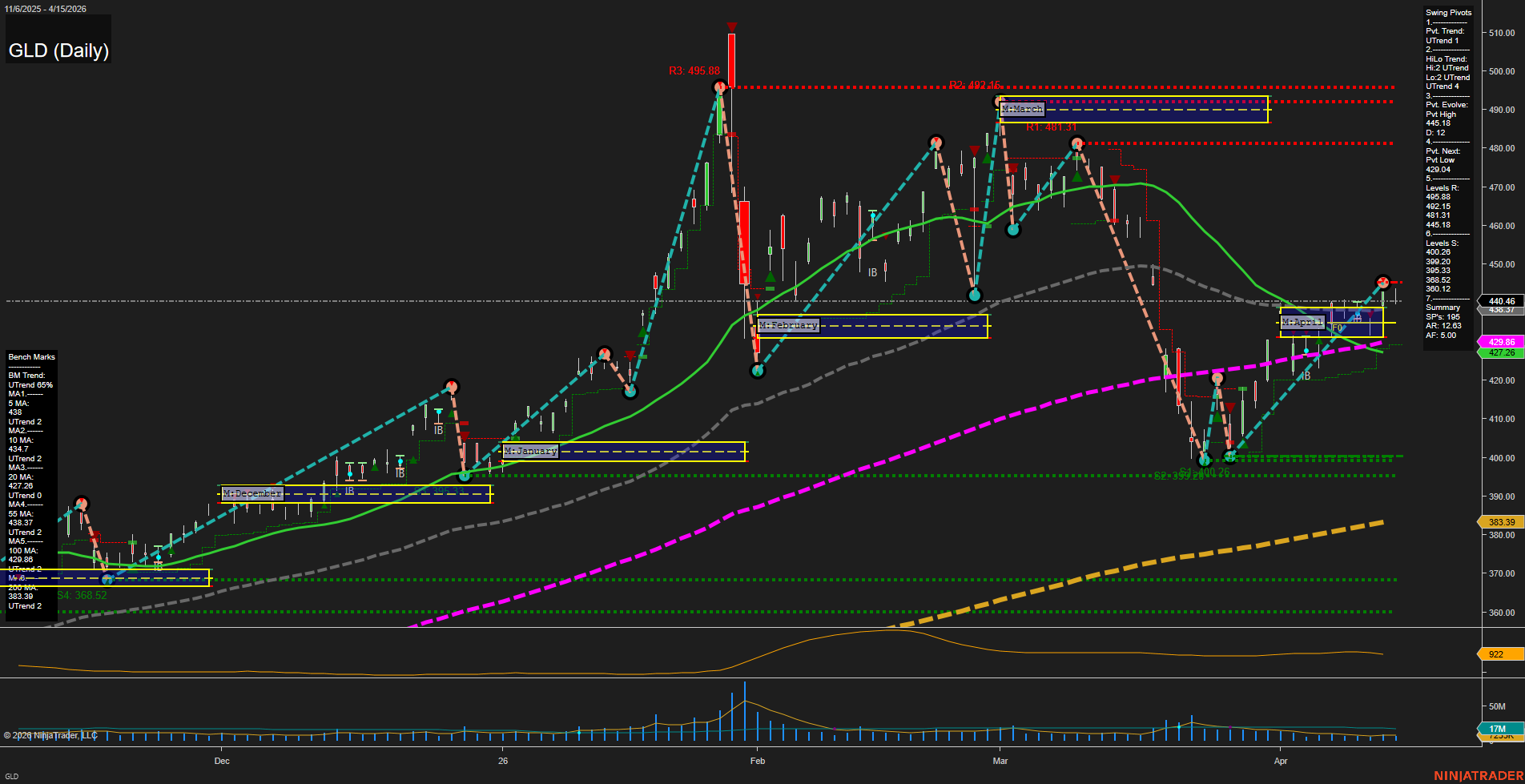
Task: Click the red sell arrow at the 510 peak
Action: pyautogui.click(x=730, y=26)
